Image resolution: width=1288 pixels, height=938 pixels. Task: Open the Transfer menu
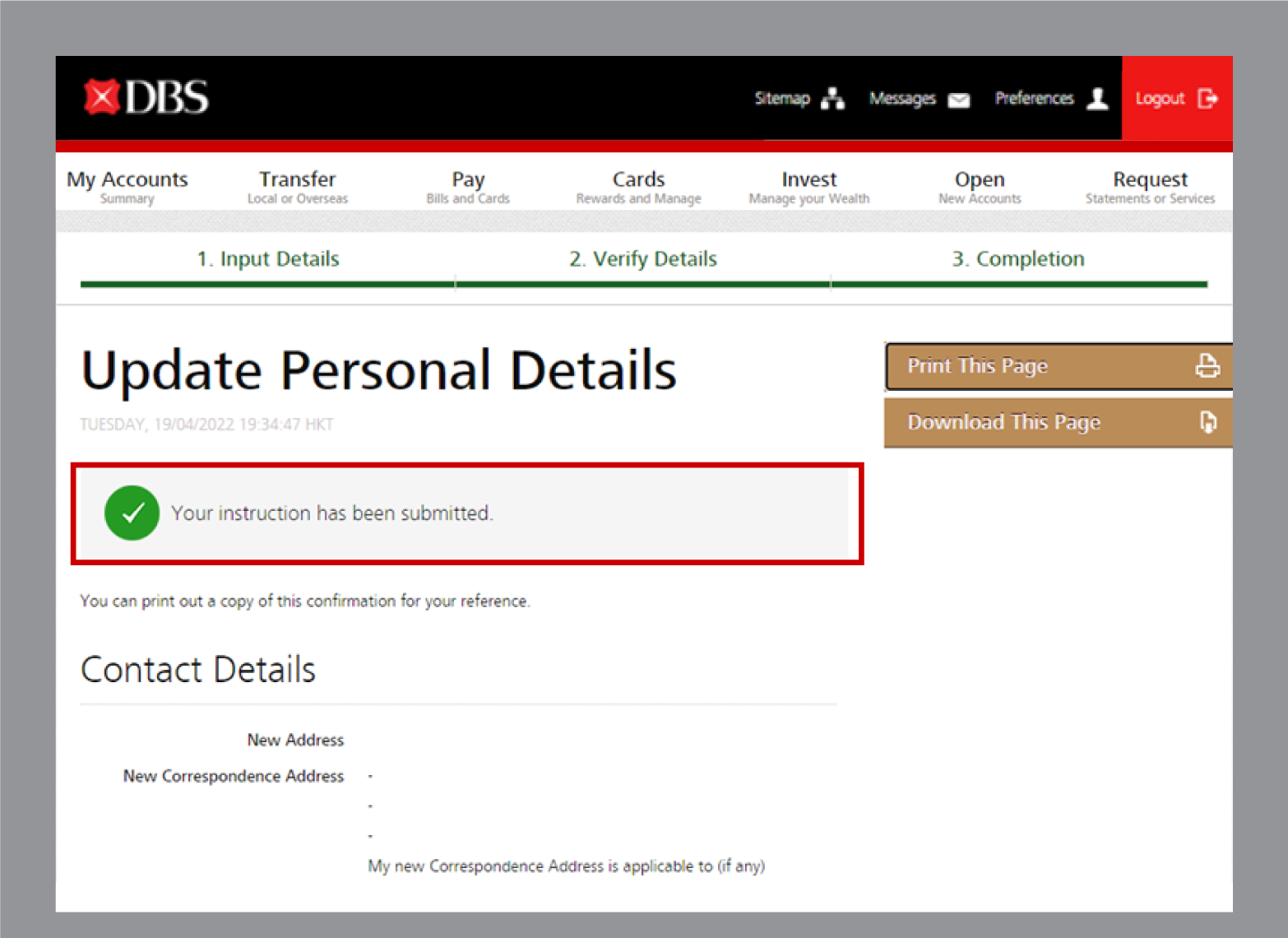(298, 187)
